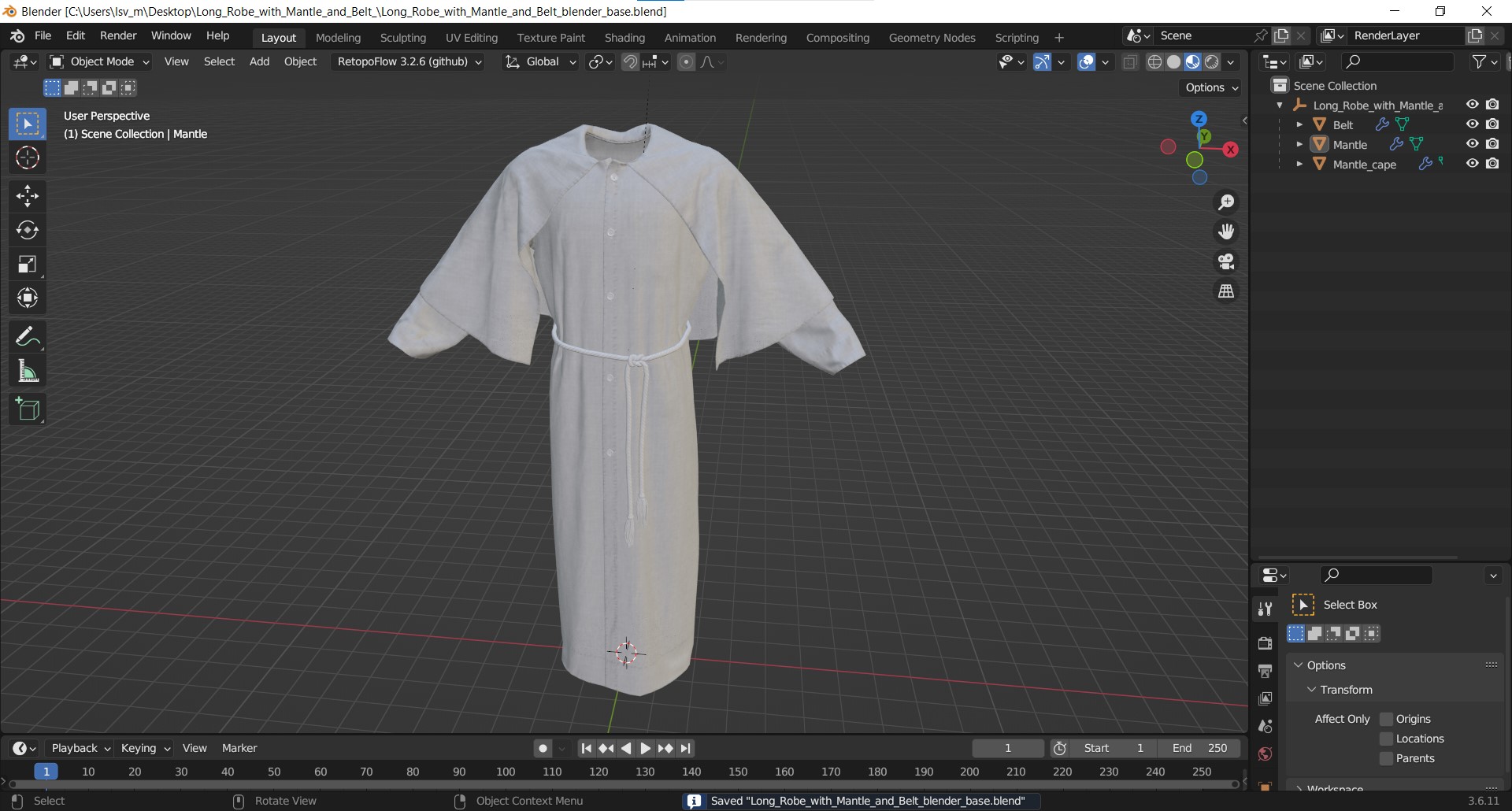
Task: Open the Output properties tab icon
Action: [x=1265, y=671]
